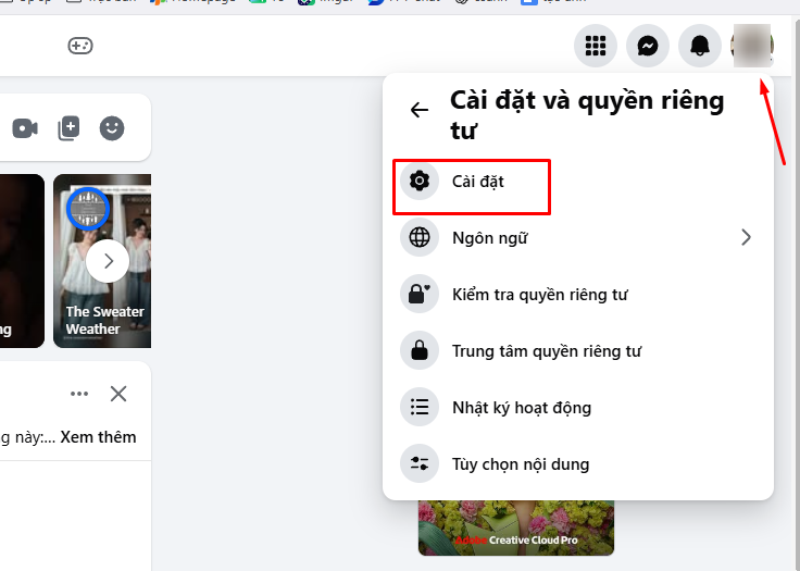Image resolution: width=800 pixels, height=571 pixels.
Task: Start a live video with the camera icon
Action: click(25, 128)
